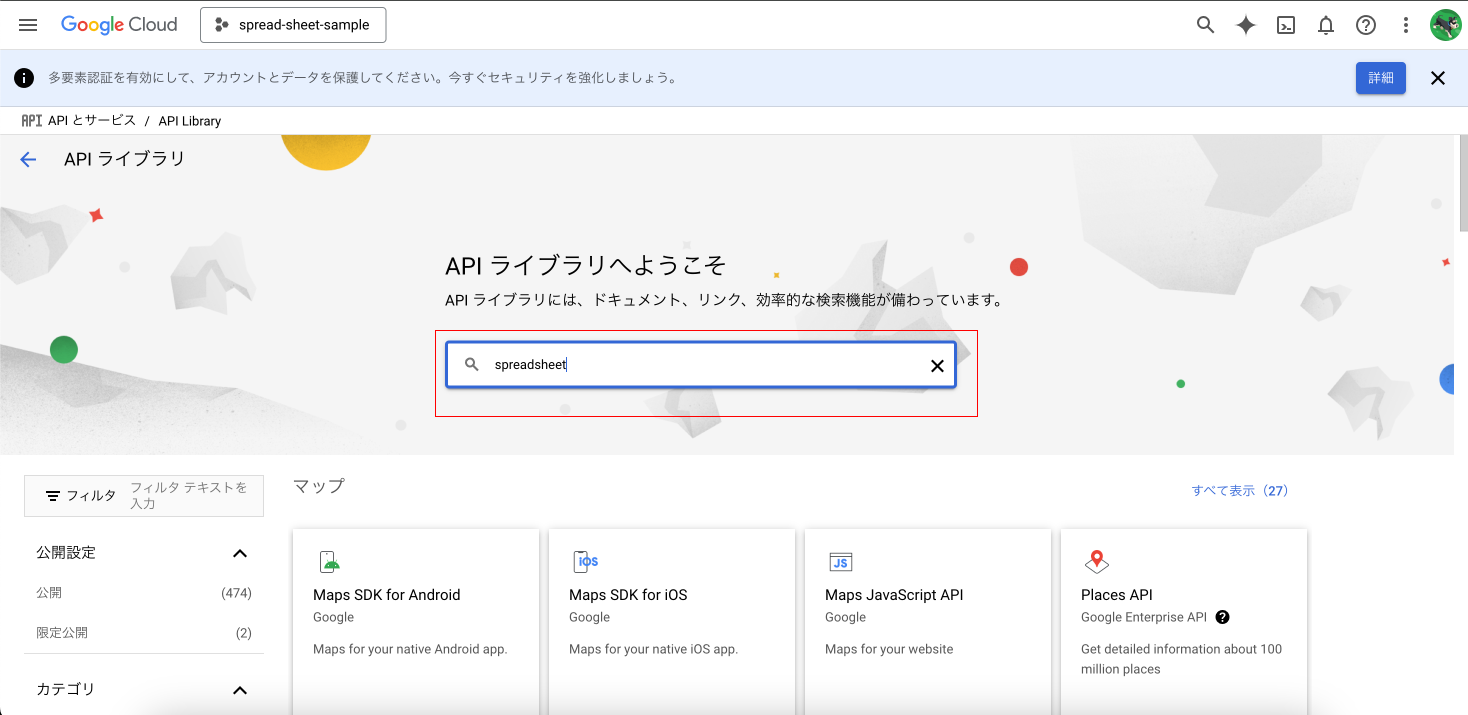Screen dimensions: 1468x715
Task: Open the three-dot settings menu in header
Action: [x=1406, y=26]
